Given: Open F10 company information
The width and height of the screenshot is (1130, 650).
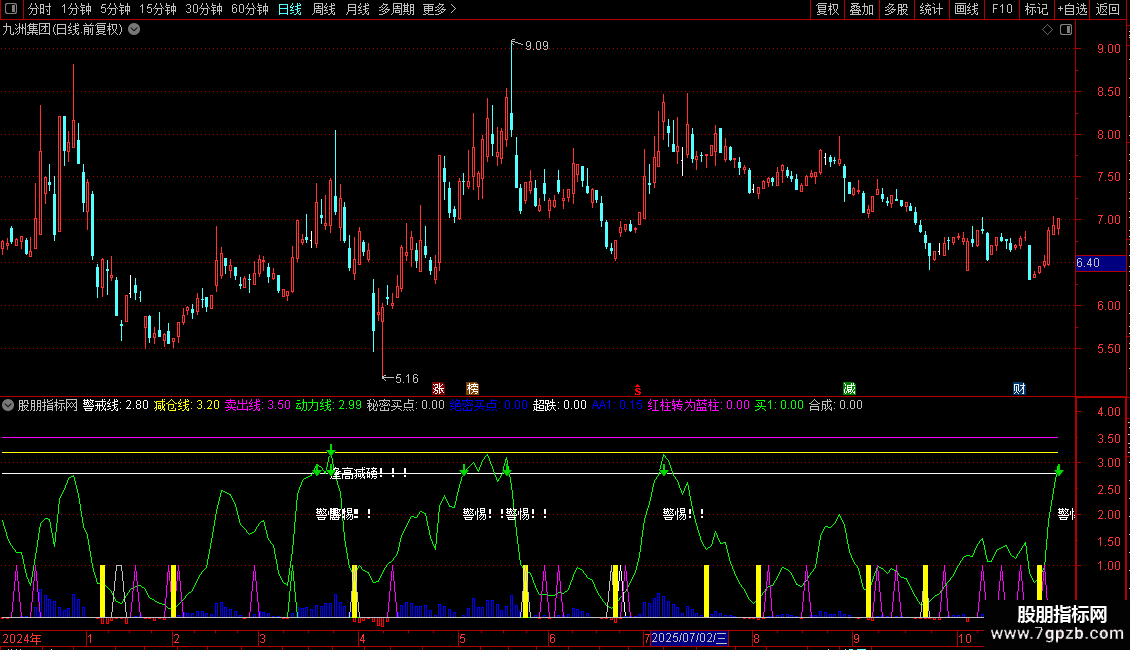Looking at the screenshot, I should (x=1001, y=9).
